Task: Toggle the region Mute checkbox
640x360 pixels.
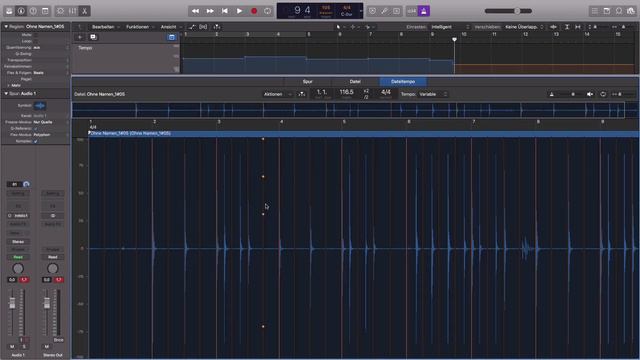Action: click(36, 35)
